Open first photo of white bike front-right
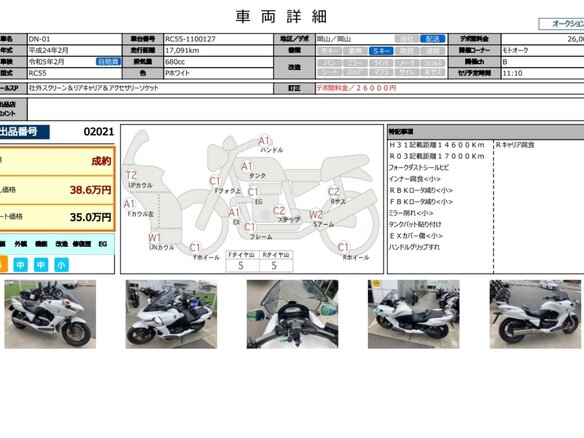 (x=50, y=314)
